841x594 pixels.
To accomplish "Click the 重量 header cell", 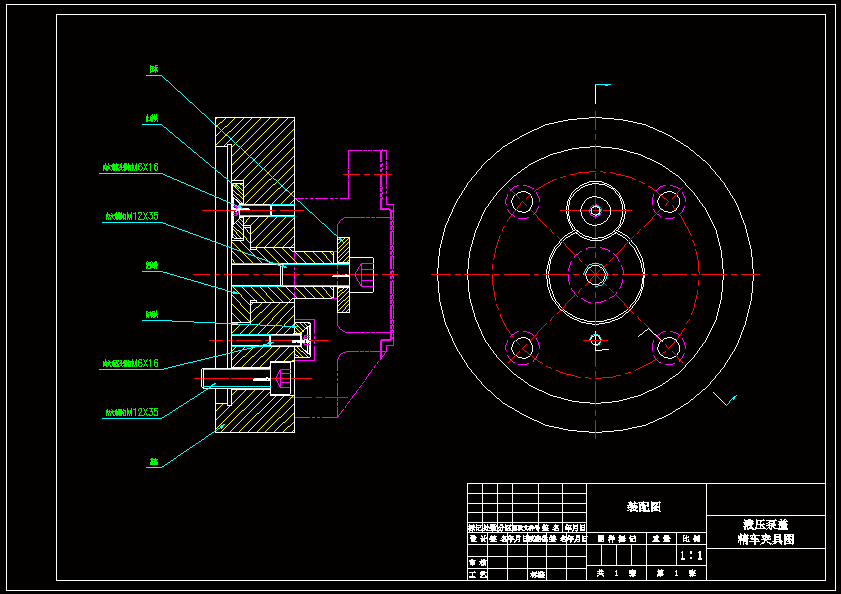I will point(661,538).
